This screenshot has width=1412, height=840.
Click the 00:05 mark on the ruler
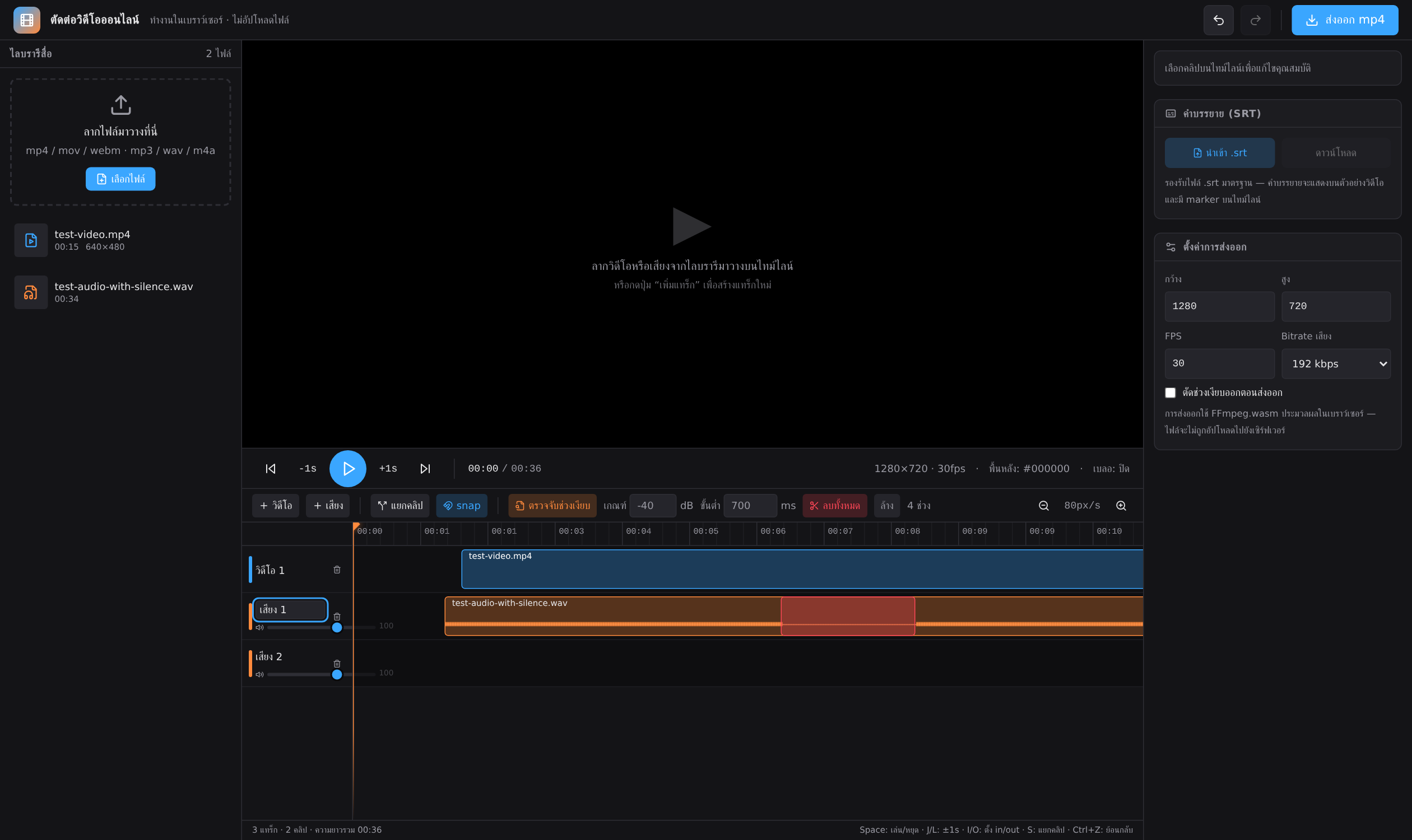click(705, 531)
